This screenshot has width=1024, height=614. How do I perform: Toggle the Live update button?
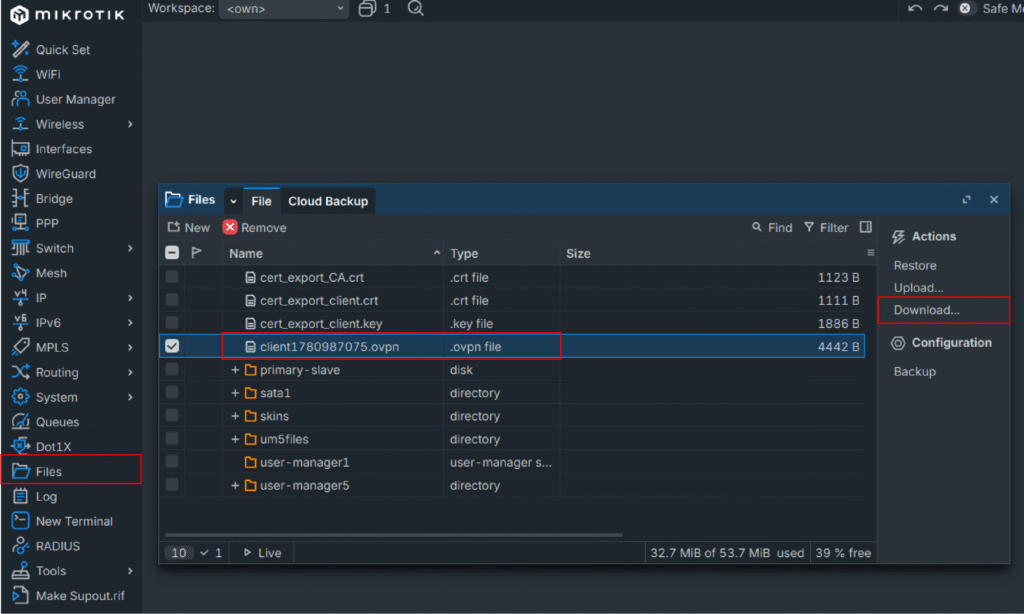pos(262,553)
